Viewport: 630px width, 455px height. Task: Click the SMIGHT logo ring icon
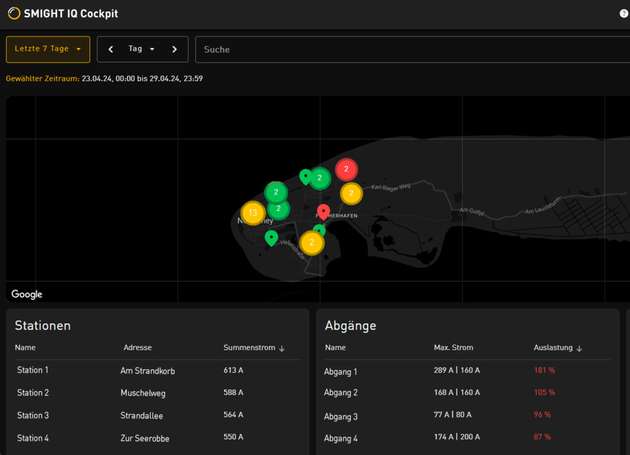point(14,13)
